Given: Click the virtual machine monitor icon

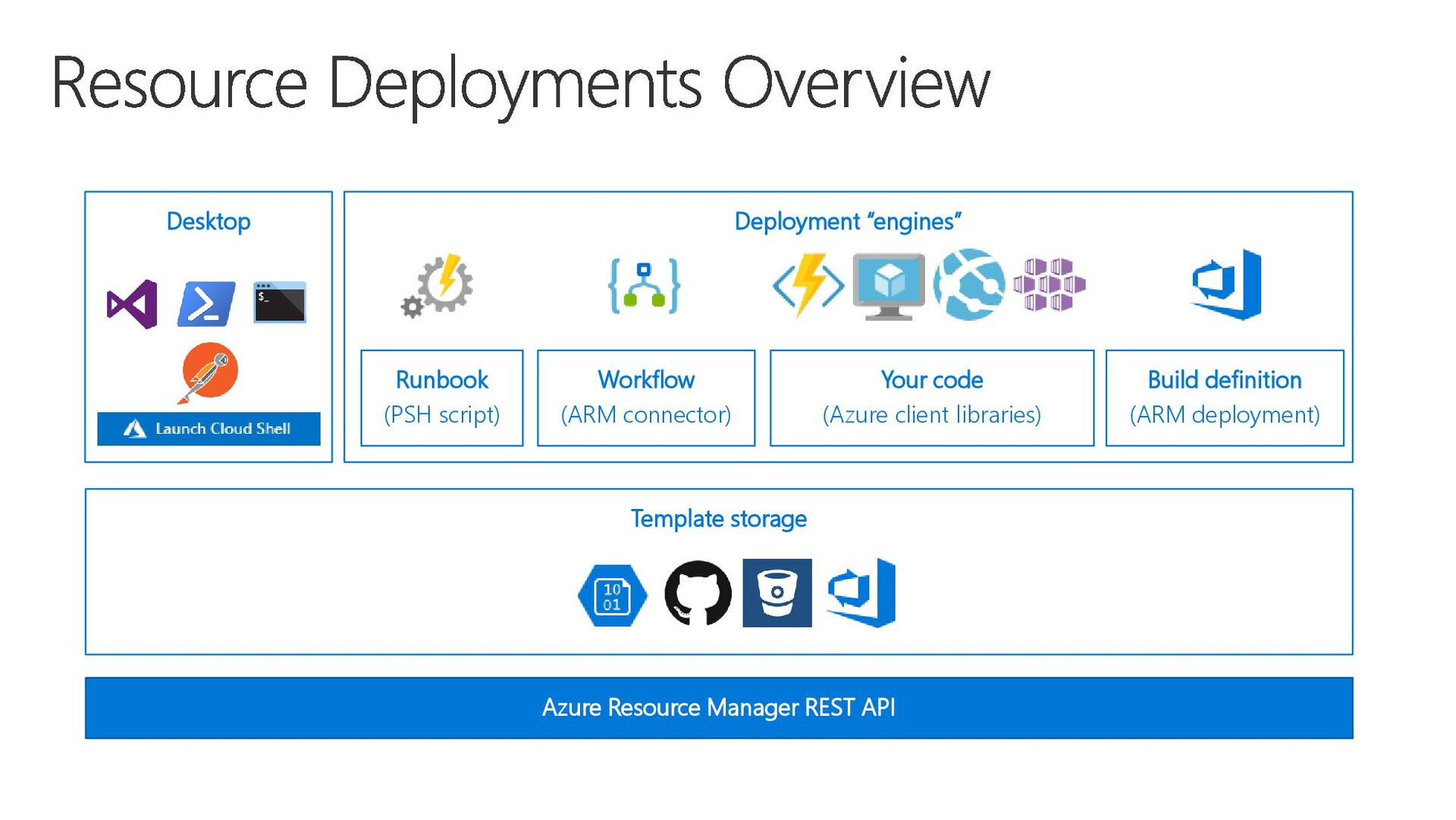Looking at the screenshot, I should point(889,286).
